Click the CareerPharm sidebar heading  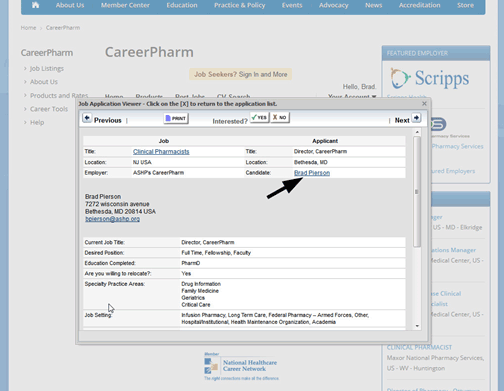(x=47, y=53)
